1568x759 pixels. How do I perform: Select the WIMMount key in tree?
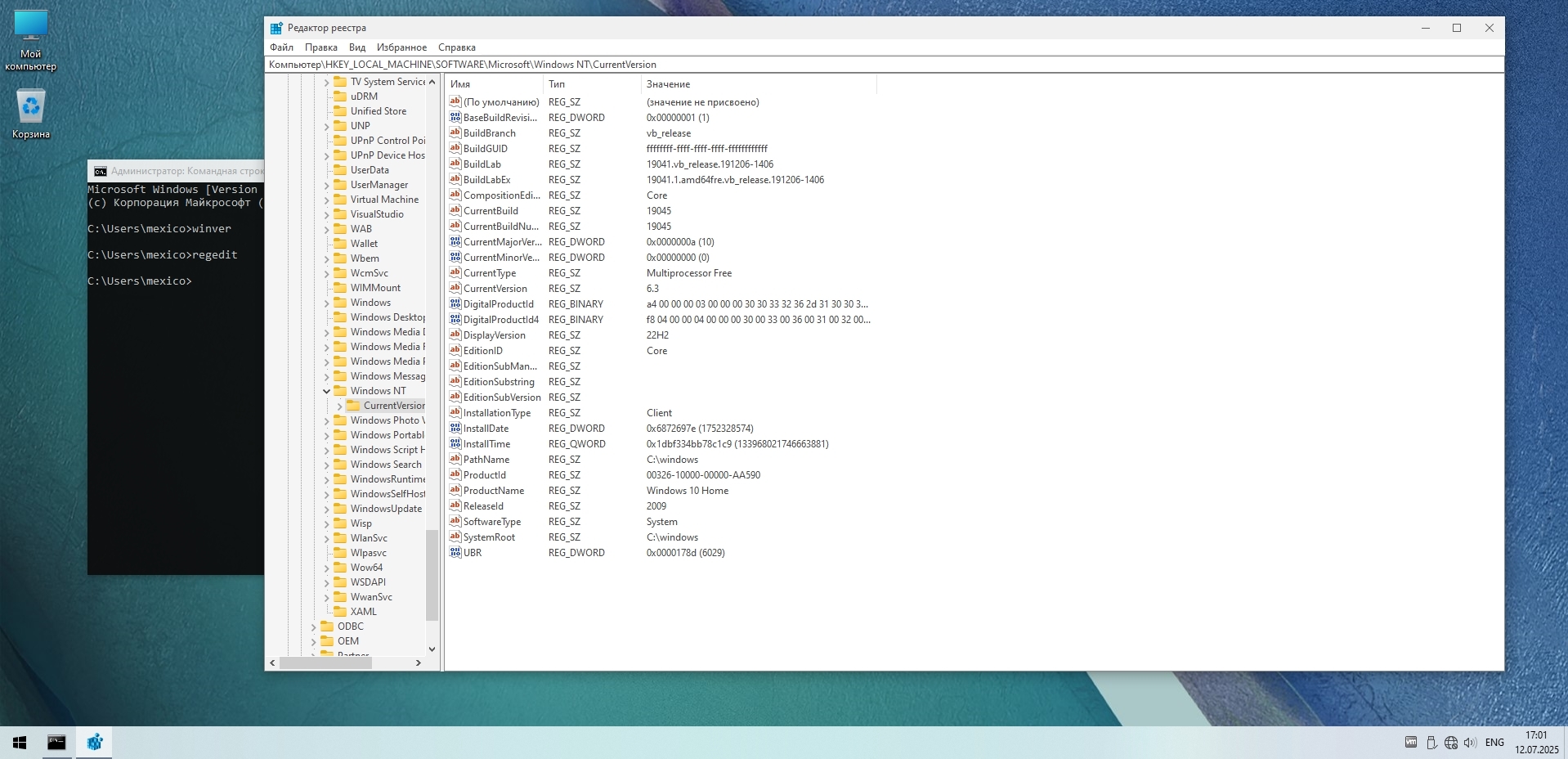click(375, 288)
